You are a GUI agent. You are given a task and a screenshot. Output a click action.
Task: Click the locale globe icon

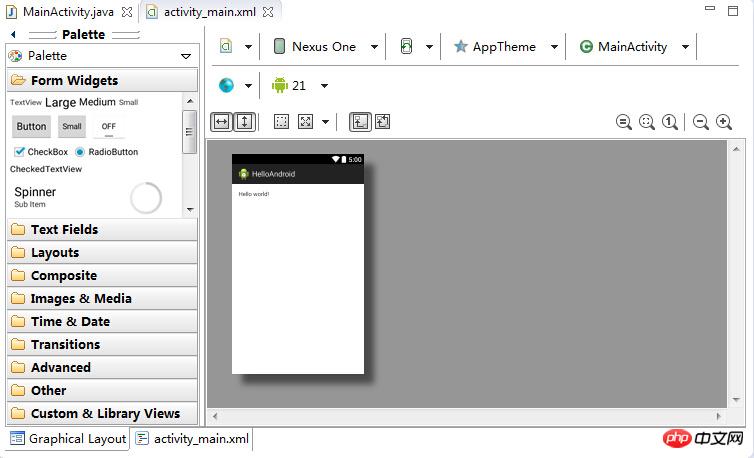pyautogui.click(x=226, y=85)
